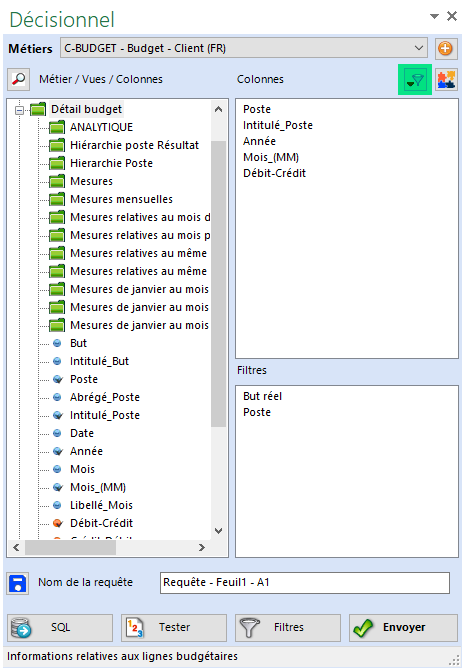Collapse the Détail budget tree node
Viewport: 463px width, 668px height.
tap(19, 110)
